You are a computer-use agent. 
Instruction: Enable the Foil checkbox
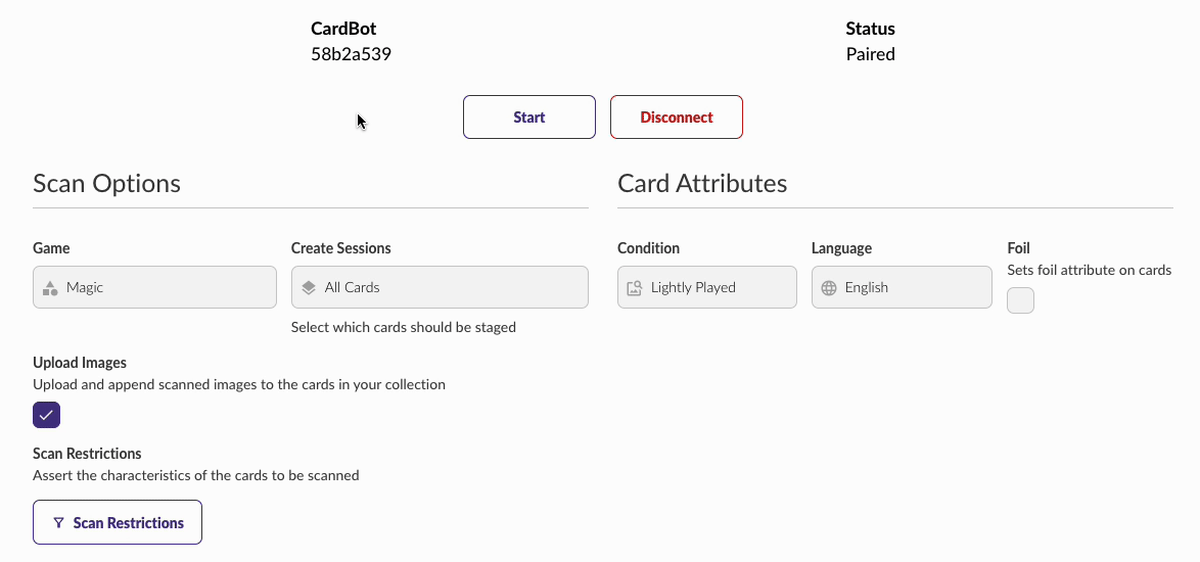point(1020,300)
